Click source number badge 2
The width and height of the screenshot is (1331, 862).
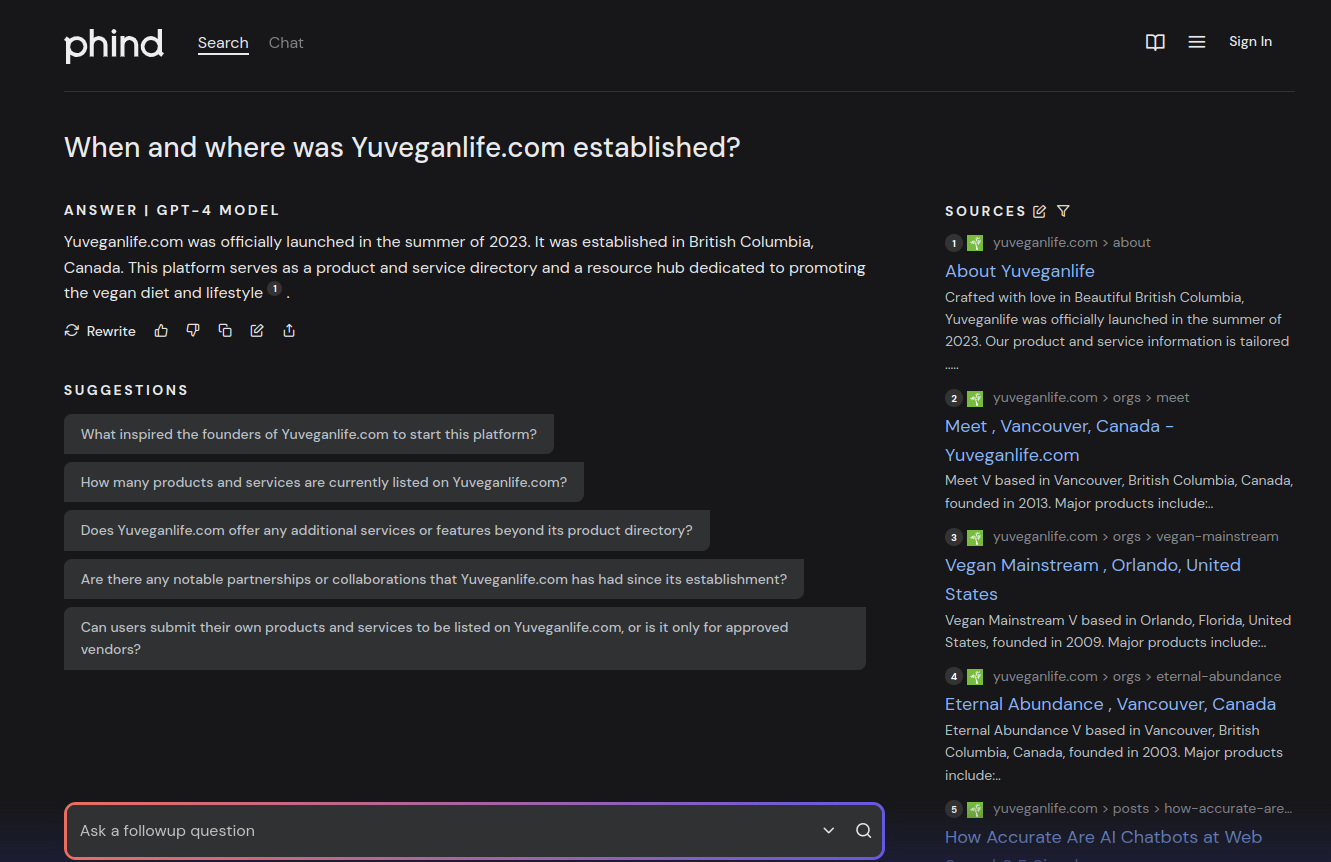(x=954, y=398)
